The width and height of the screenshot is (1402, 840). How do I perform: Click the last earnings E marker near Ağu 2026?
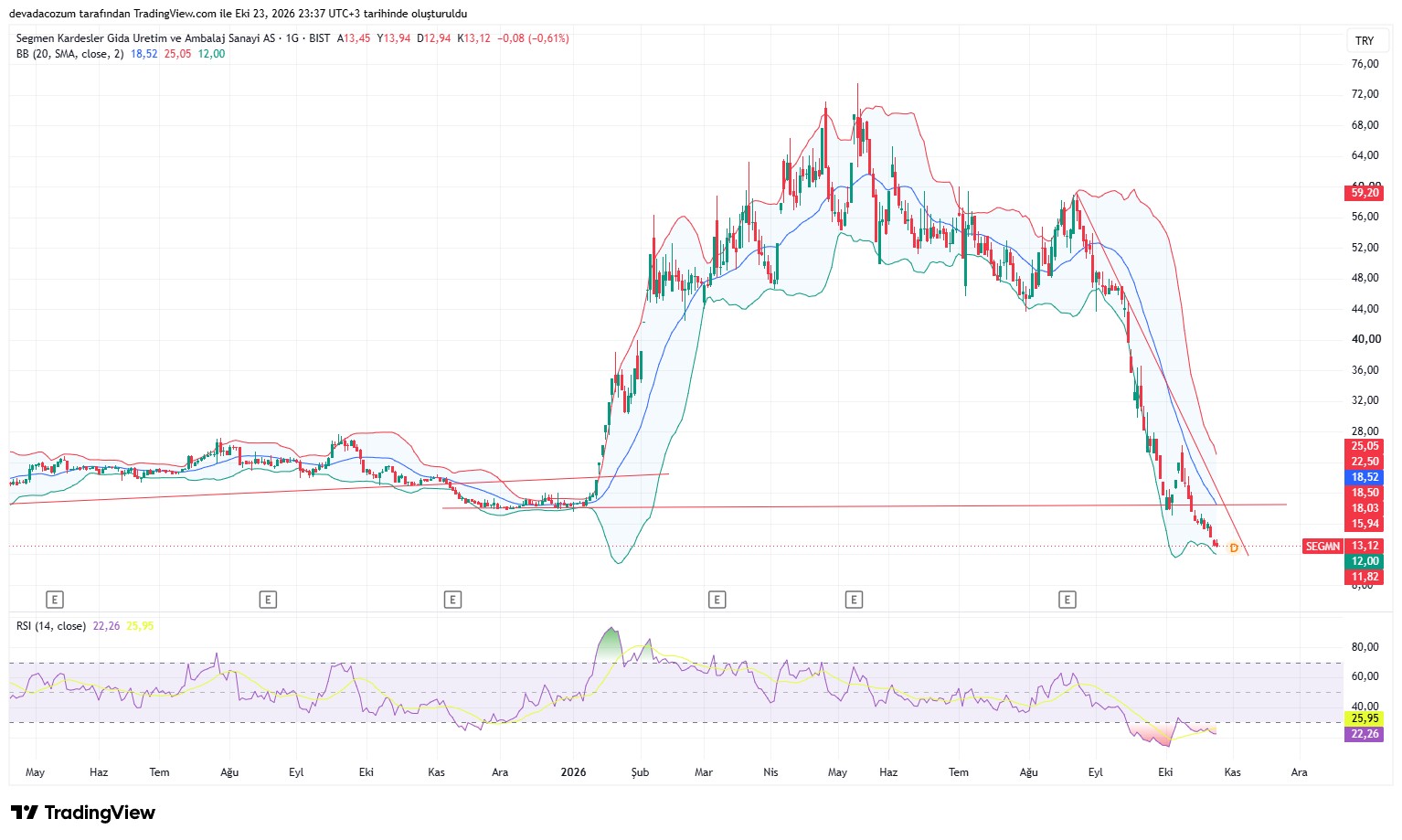pos(1067,600)
